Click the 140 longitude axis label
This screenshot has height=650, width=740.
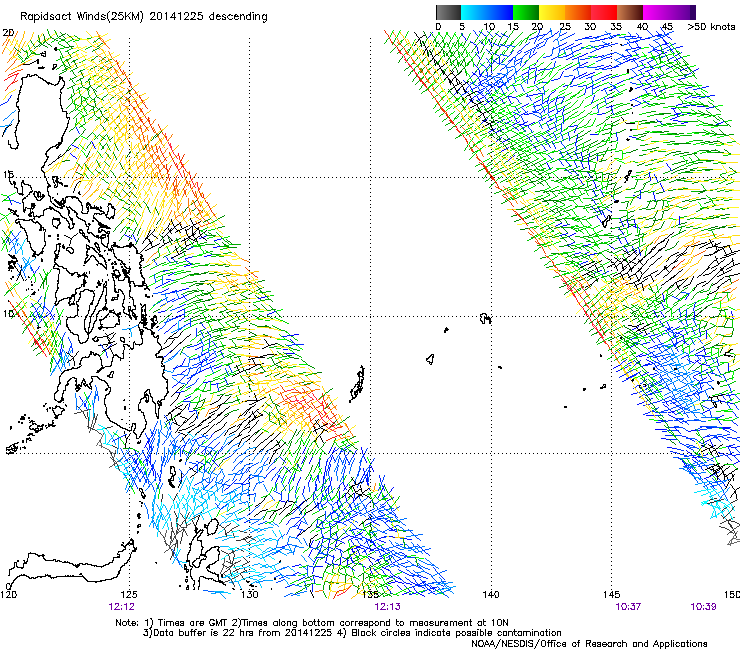coord(491,594)
